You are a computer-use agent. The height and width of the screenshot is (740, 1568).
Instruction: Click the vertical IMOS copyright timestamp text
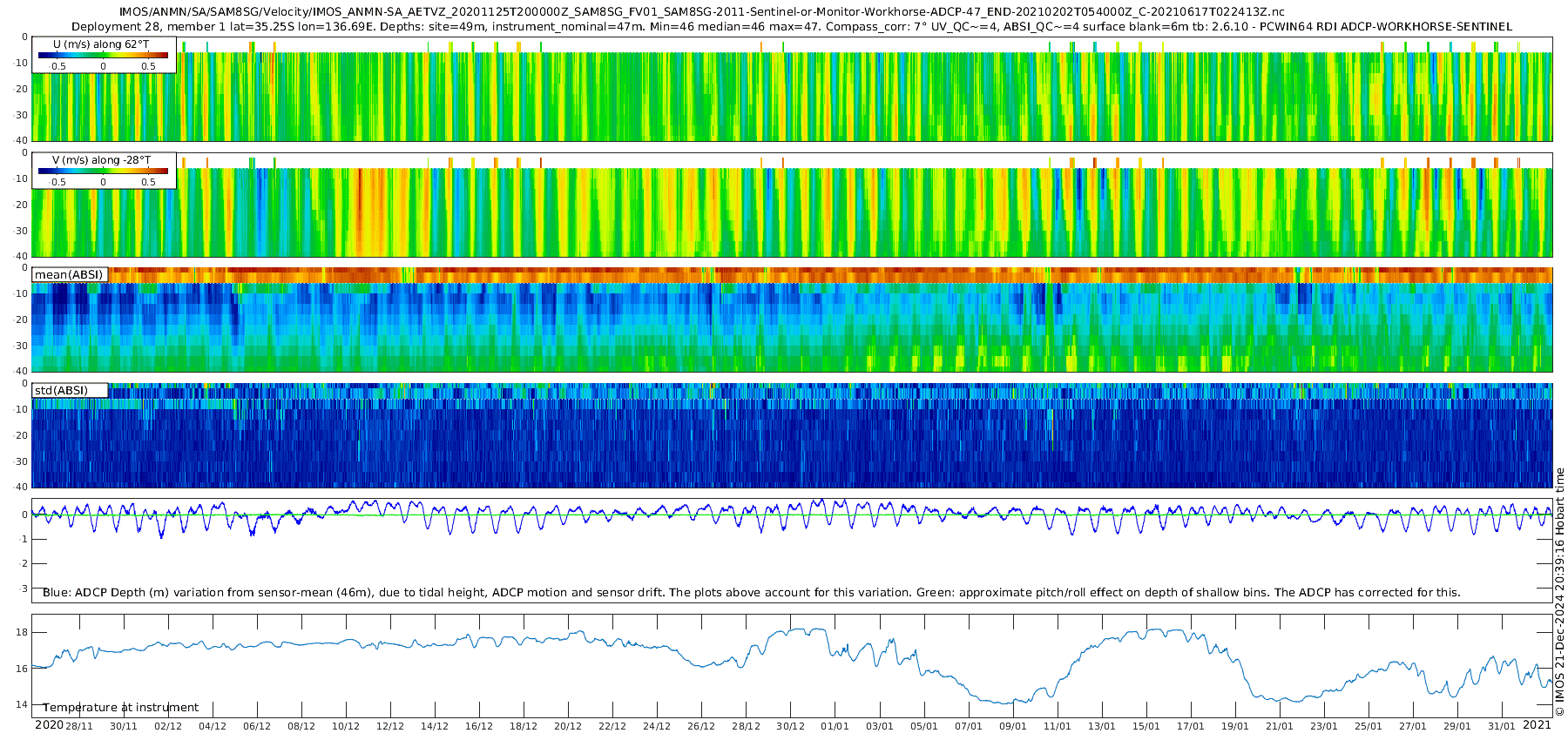pos(1559,592)
